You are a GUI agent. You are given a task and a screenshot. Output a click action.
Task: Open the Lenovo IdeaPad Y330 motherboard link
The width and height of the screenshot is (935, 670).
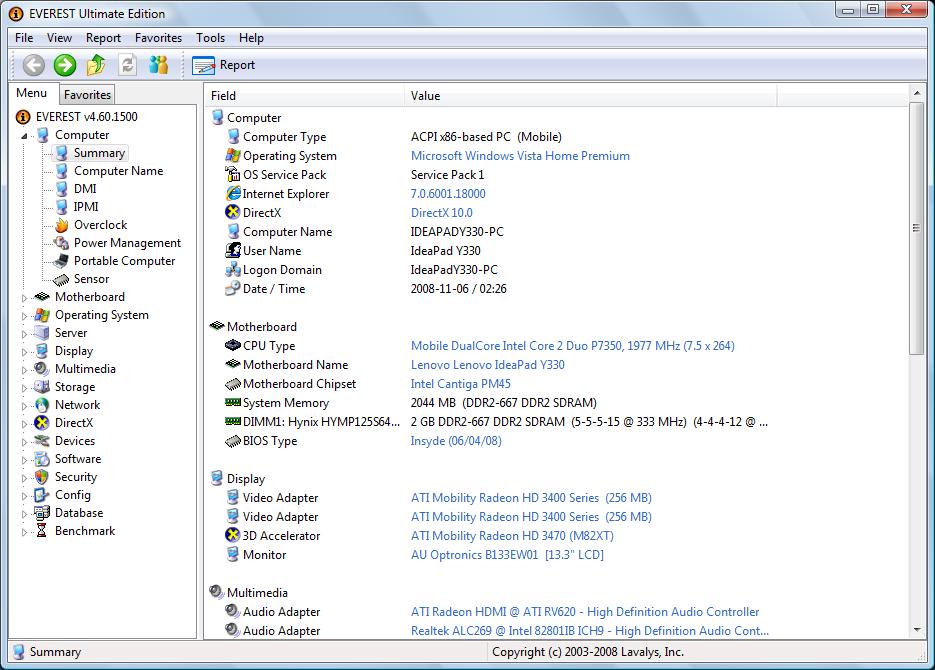point(487,365)
